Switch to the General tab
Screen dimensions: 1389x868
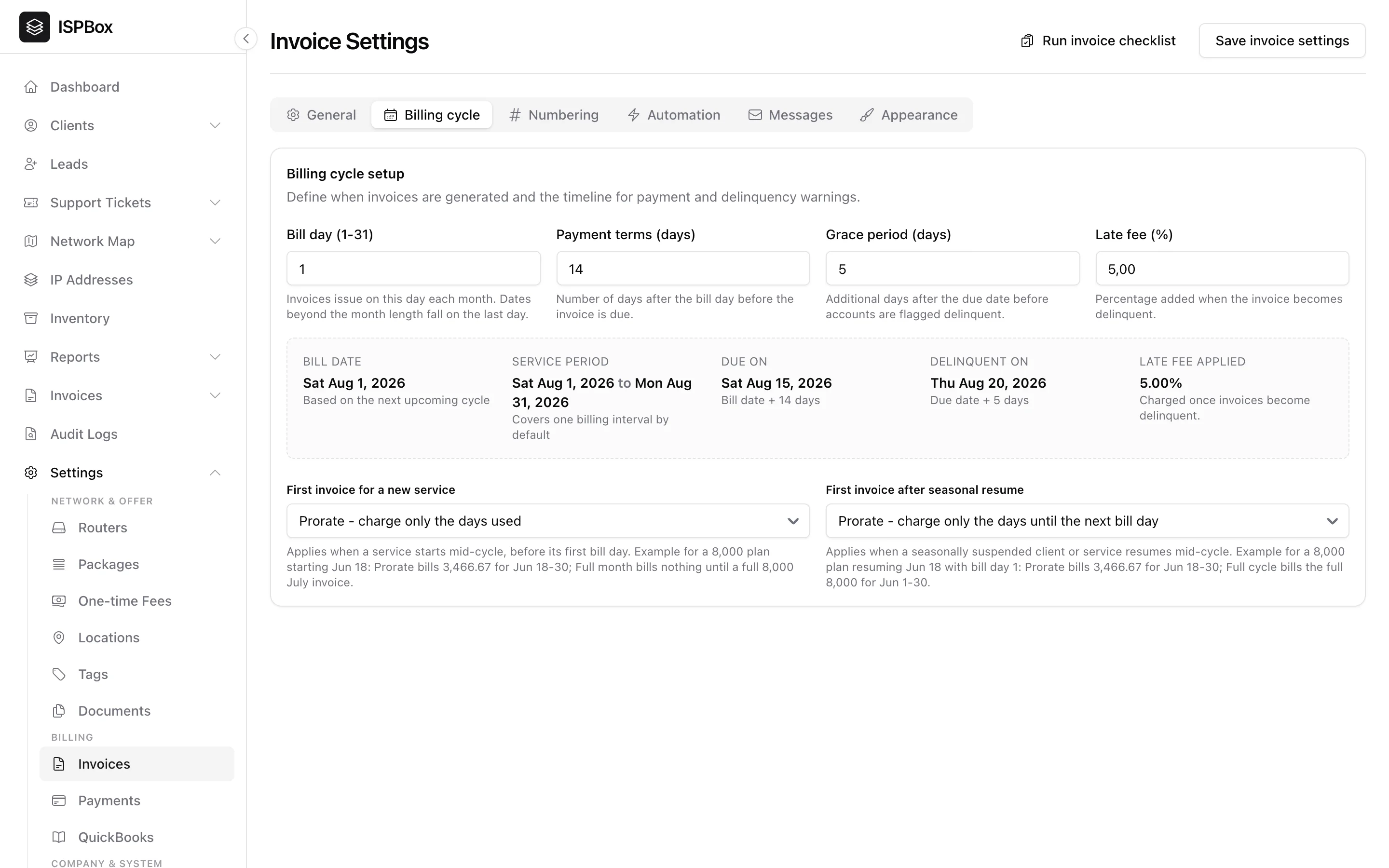click(x=321, y=115)
